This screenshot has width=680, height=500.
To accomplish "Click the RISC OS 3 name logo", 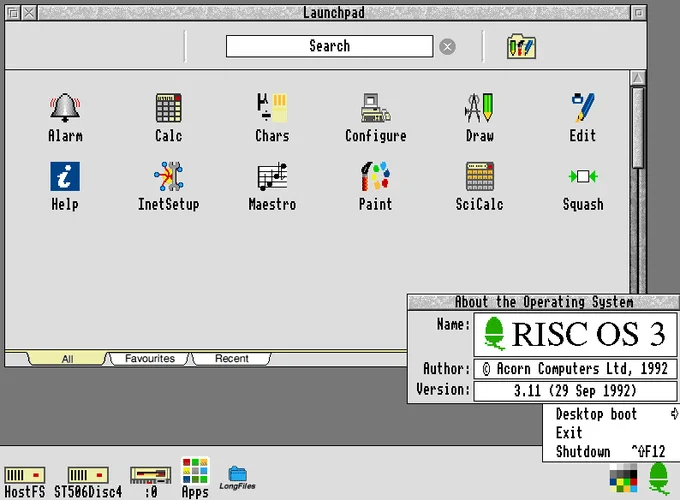I will point(575,334).
